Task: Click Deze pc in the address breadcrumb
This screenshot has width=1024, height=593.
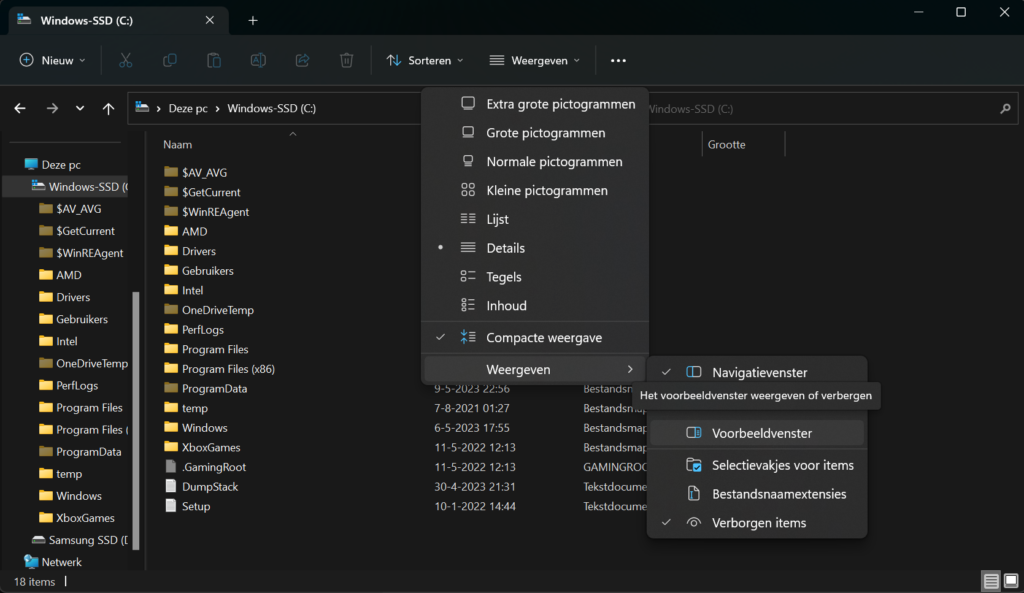Action: [188, 108]
